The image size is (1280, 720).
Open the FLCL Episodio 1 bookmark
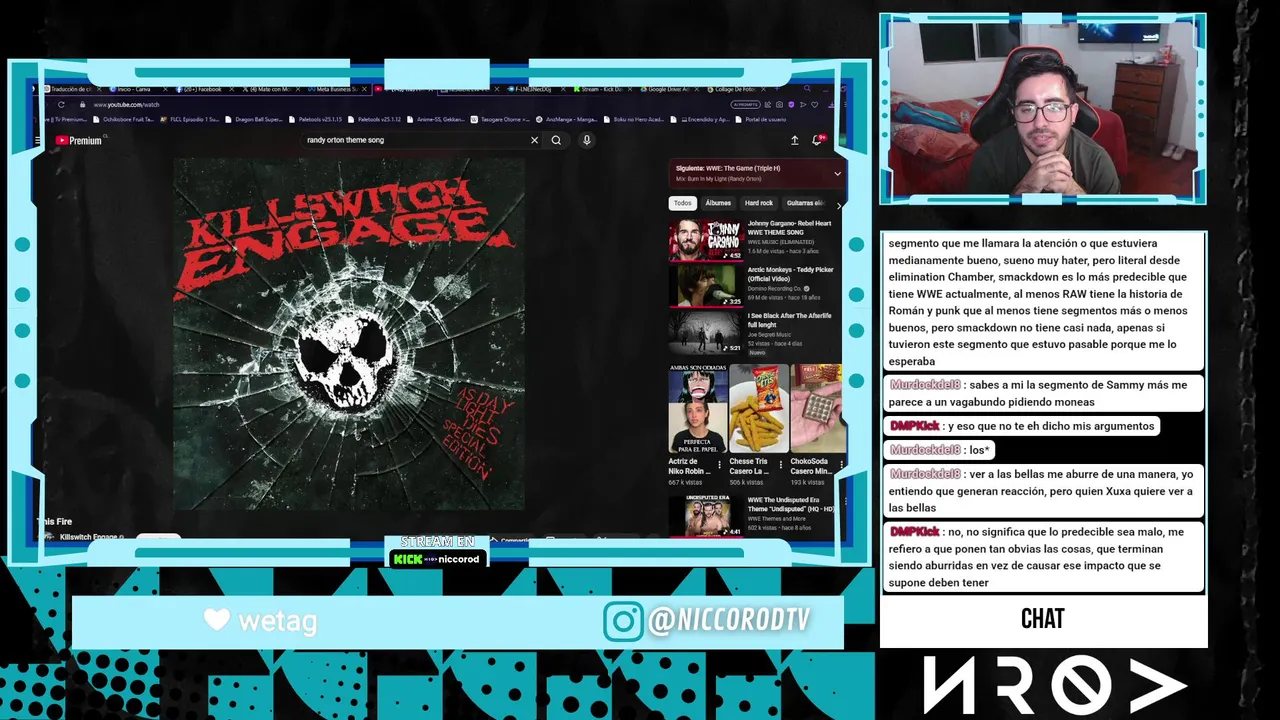pyautogui.click(x=190, y=119)
